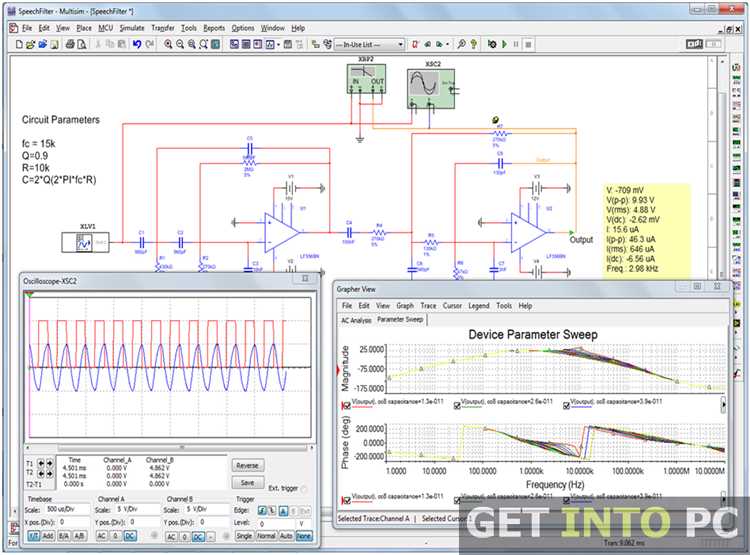
Task: Select the Add timebase mode
Action: 48,536
